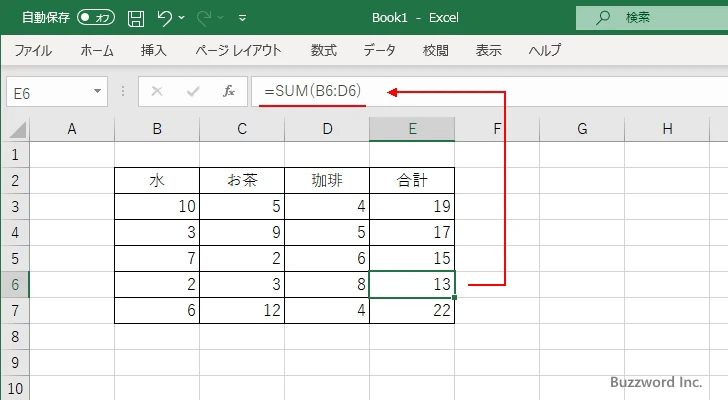
Task: Select active cell E6 containing 13
Action: pos(412,284)
